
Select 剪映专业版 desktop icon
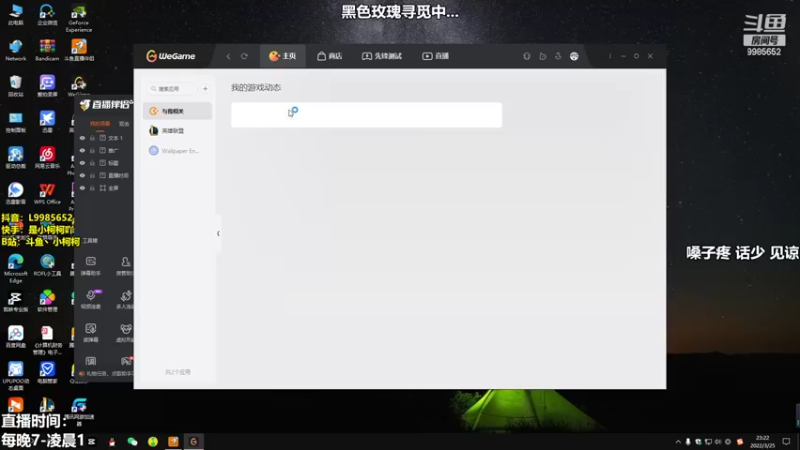point(15,301)
